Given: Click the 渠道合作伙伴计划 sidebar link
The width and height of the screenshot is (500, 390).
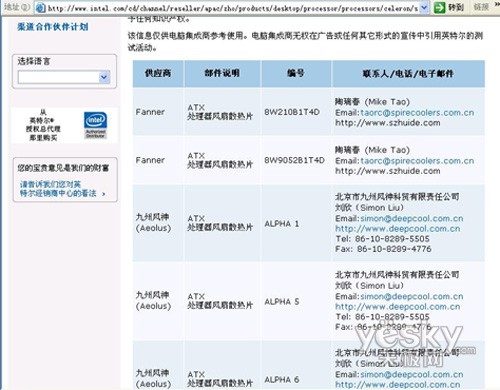Looking at the screenshot, I should (53, 27).
